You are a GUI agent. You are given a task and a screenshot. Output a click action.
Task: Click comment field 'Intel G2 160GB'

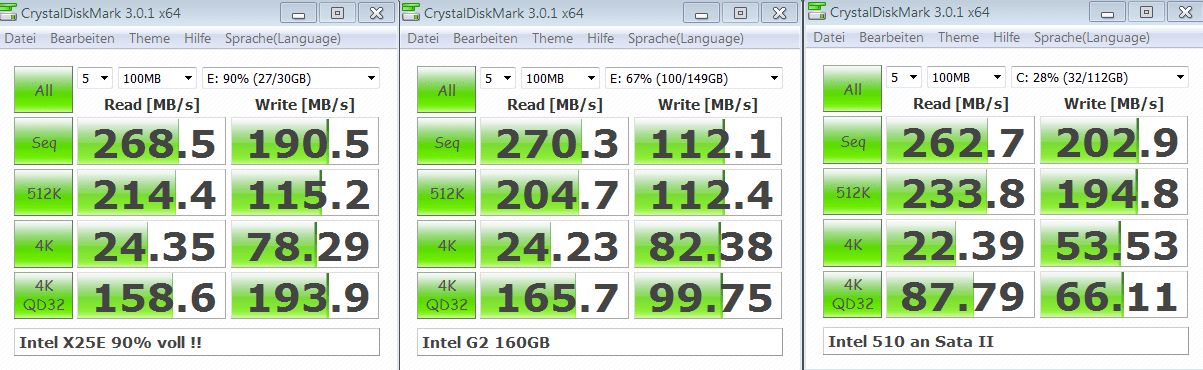[x=601, y=342]
